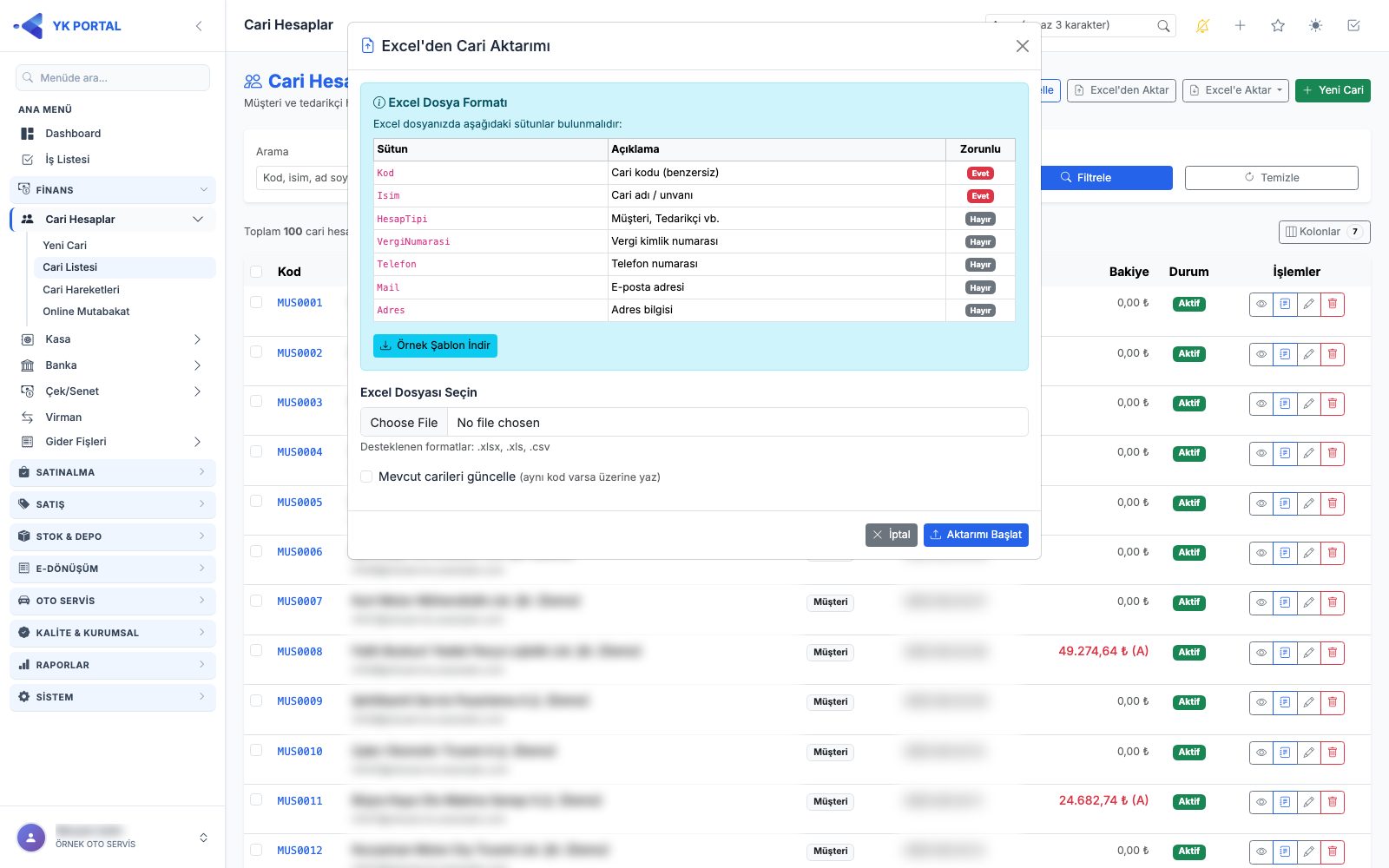Click the Menüde ara search field
Screen dimensions: 1389x868
tap(113, 77)
